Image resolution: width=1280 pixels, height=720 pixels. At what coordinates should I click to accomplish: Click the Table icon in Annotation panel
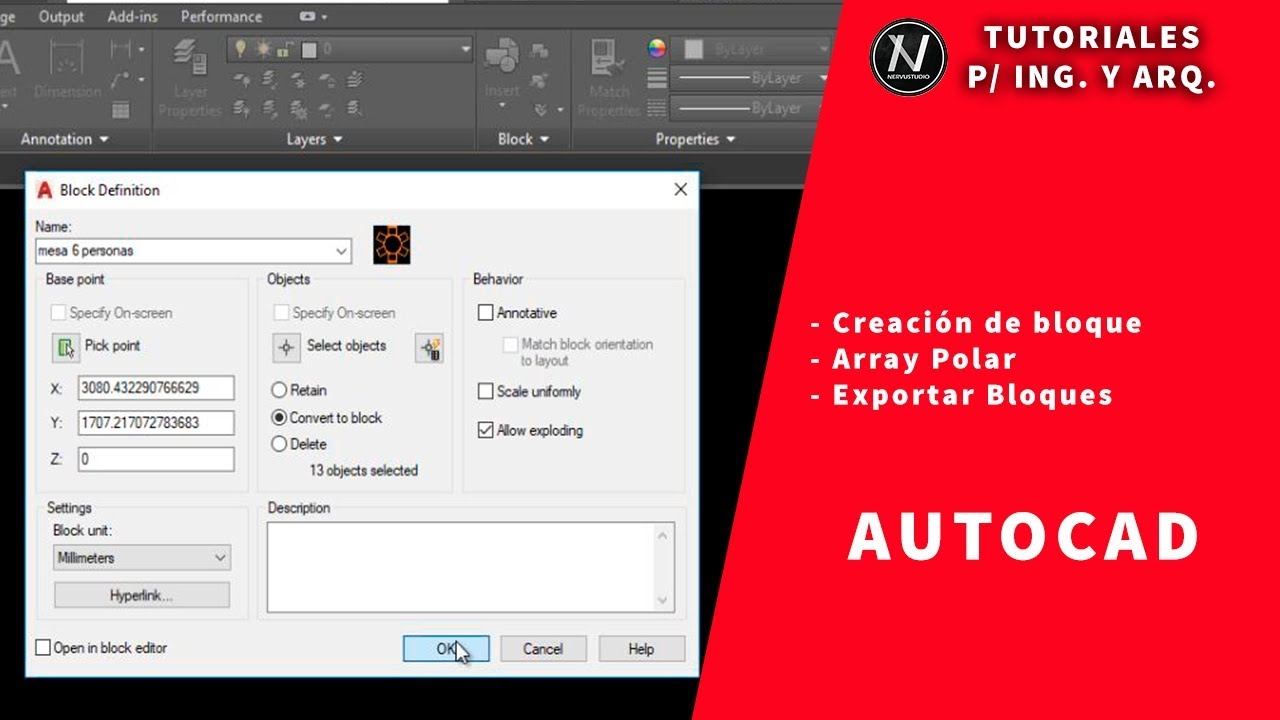pyautogui.click(x=121, y=109)
